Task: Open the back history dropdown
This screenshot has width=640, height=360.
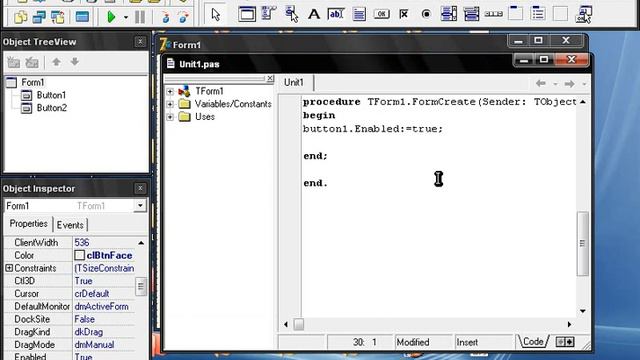Action: tap(556, 84)
